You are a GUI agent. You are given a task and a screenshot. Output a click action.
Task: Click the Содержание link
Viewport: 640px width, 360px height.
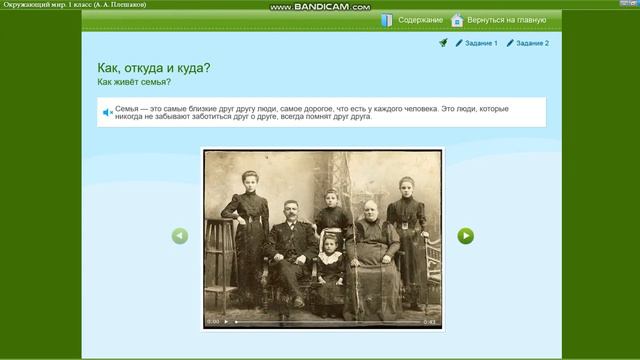coord(420,20)
